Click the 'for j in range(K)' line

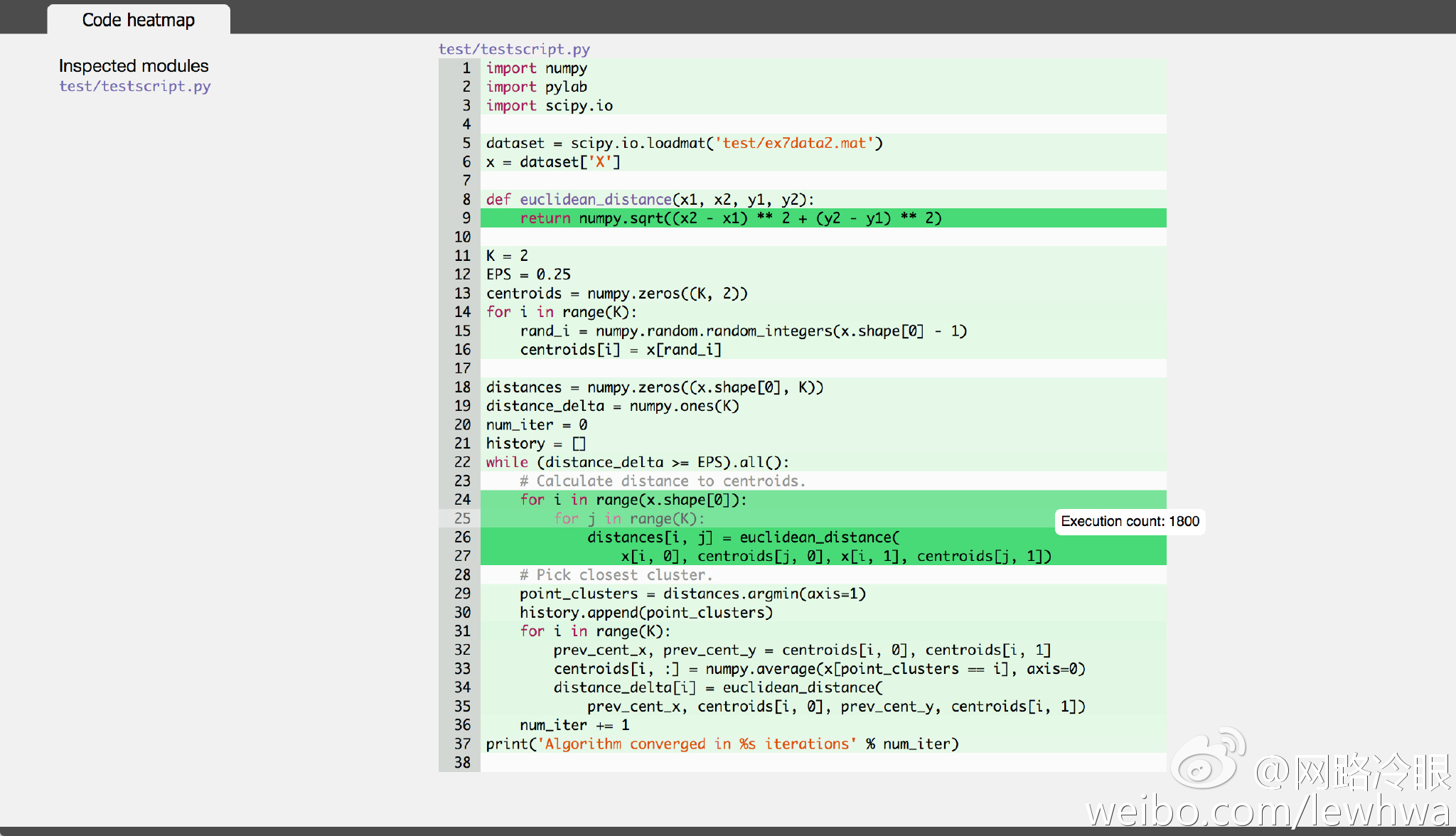pos(628,518)
